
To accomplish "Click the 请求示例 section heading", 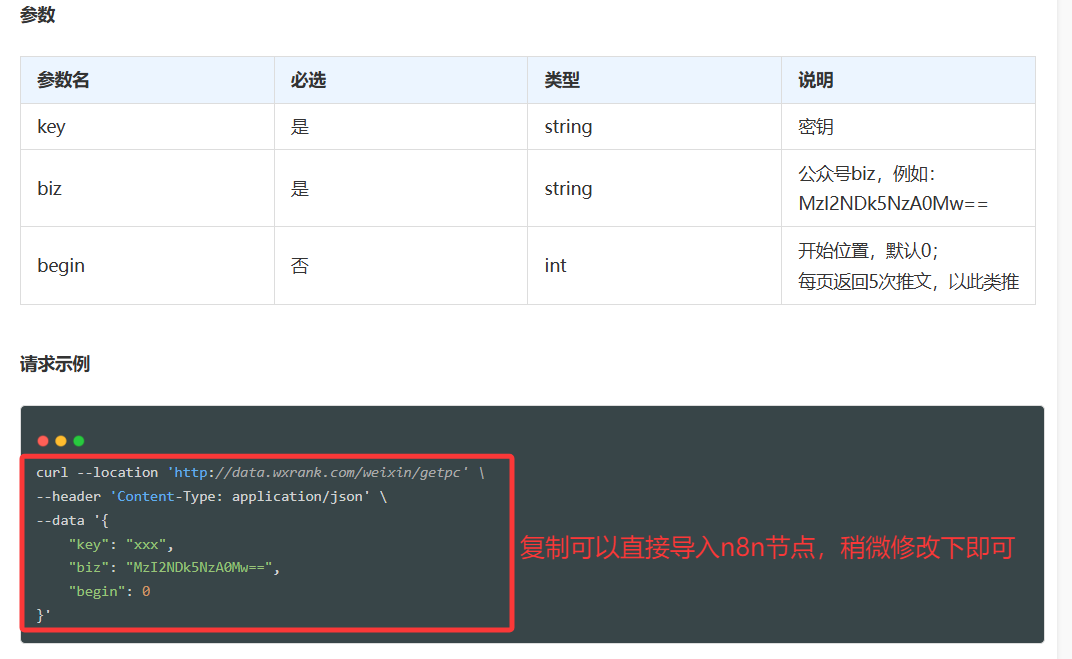I will 52,363.
